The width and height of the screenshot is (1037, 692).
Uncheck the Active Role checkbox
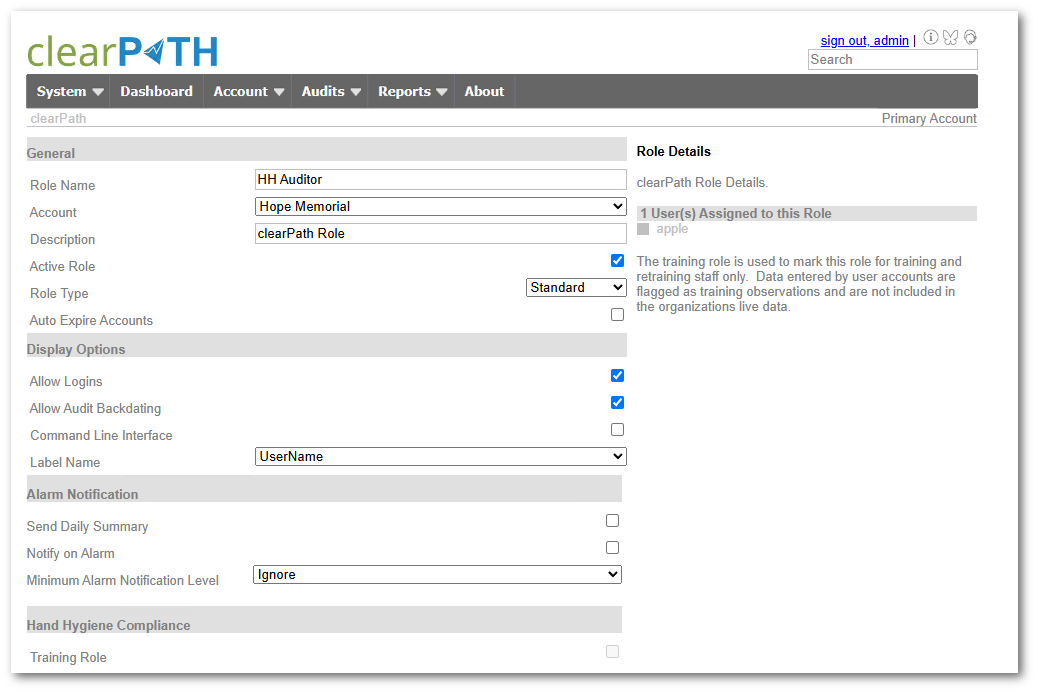[617, 261]
